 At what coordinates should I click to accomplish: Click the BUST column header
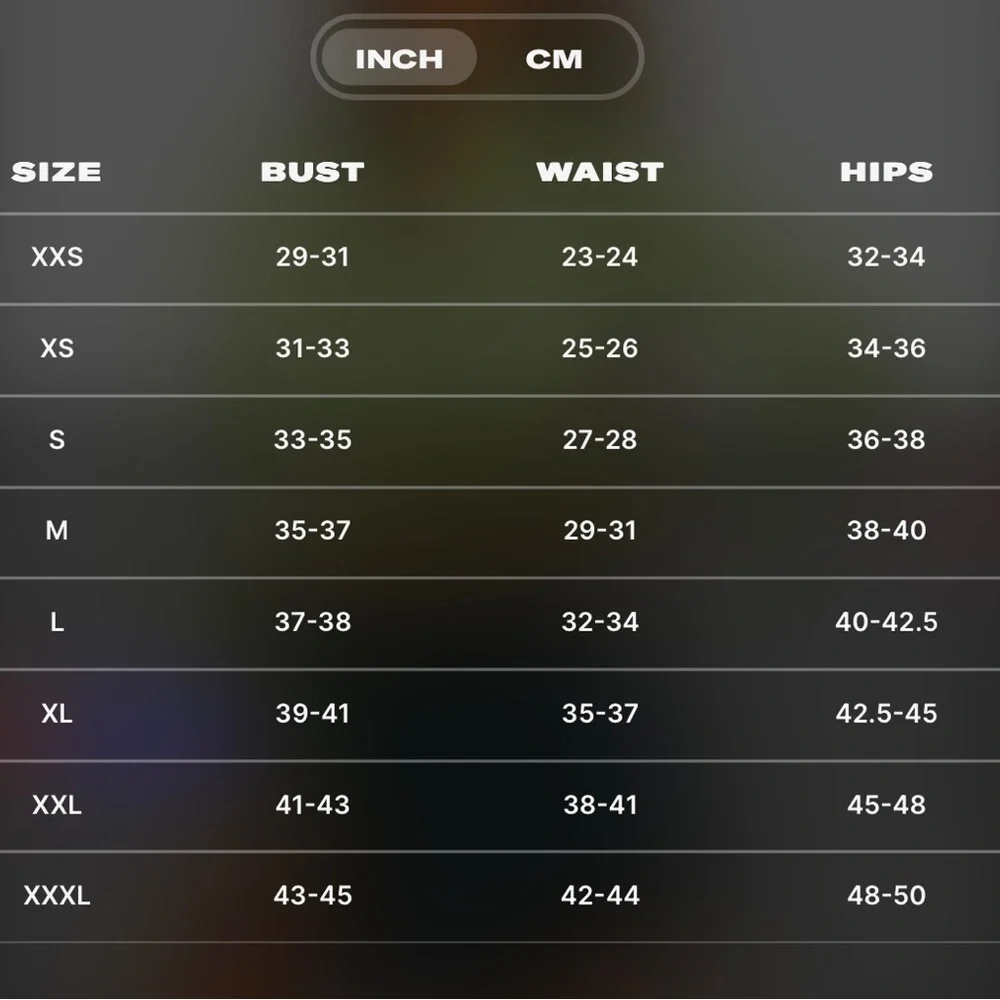312,172
